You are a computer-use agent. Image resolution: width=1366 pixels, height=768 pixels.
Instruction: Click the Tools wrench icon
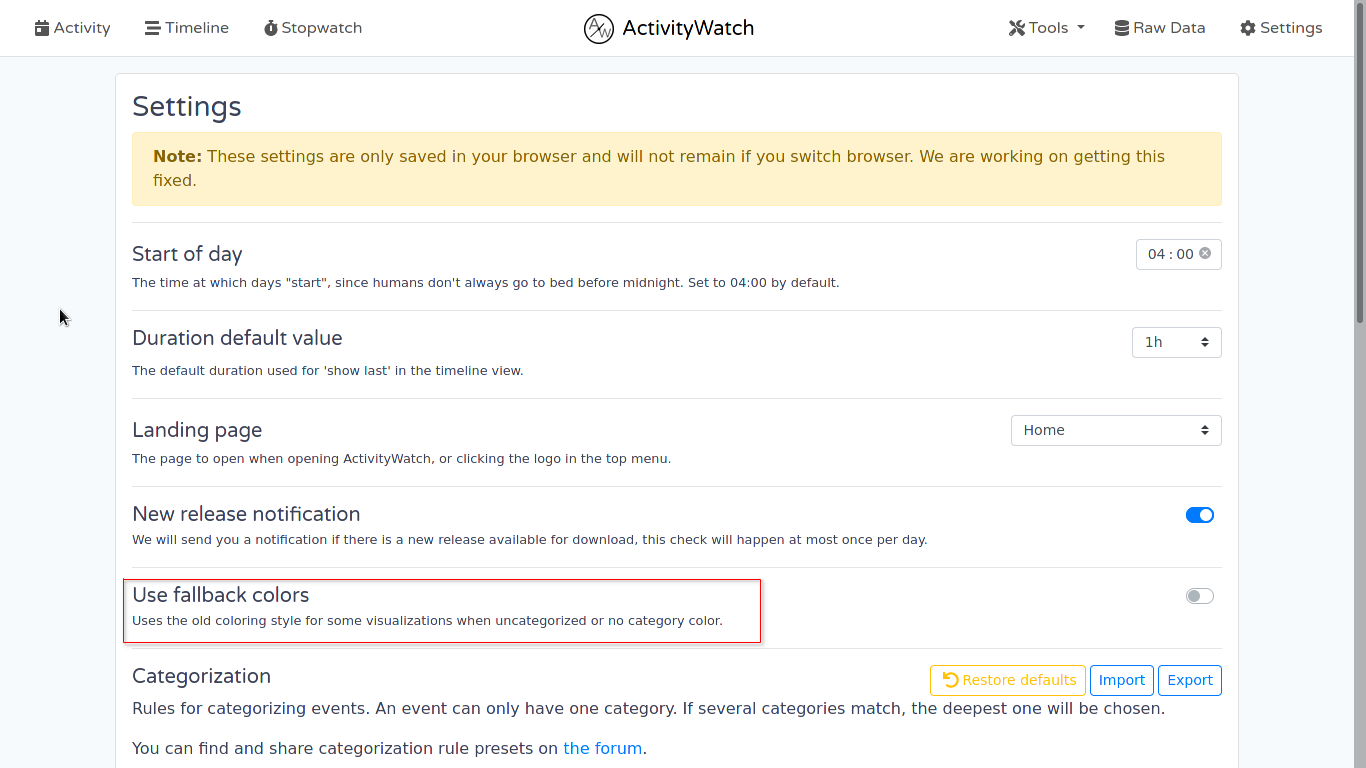[x=1017, y=29]
